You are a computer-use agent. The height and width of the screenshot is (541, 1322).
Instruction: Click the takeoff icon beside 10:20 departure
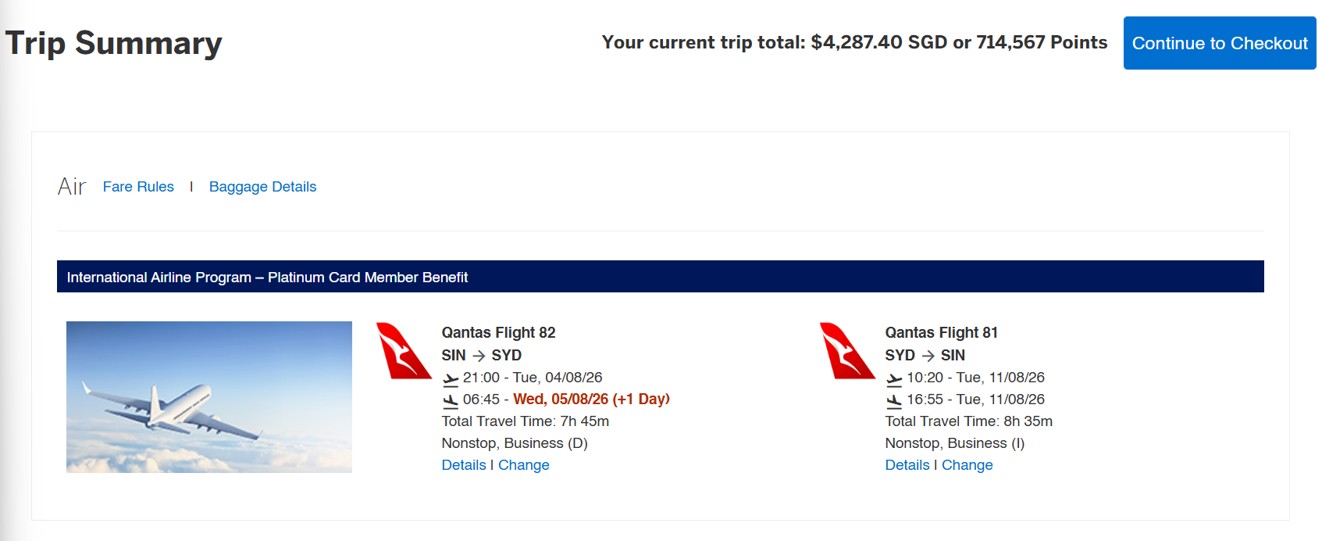tap(894, 379)
